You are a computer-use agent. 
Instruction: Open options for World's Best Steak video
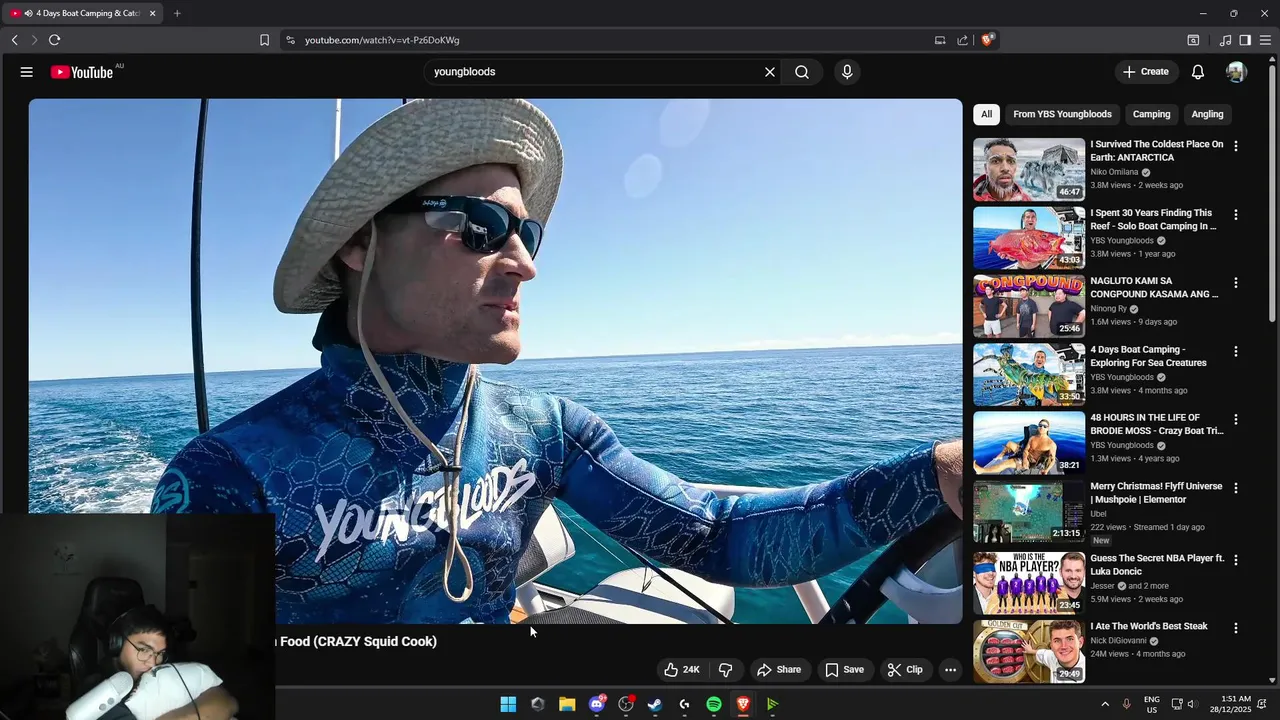[x=1236, y=628]
